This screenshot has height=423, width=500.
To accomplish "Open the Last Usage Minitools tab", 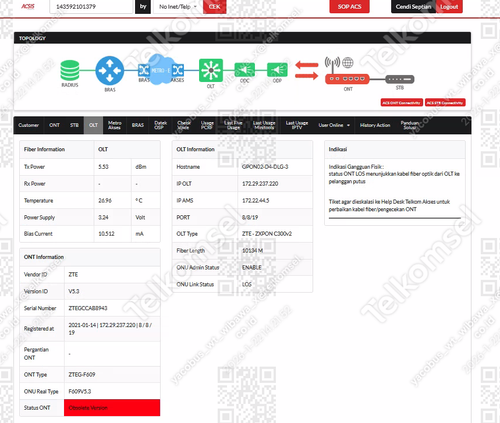I will pos(264,125).
